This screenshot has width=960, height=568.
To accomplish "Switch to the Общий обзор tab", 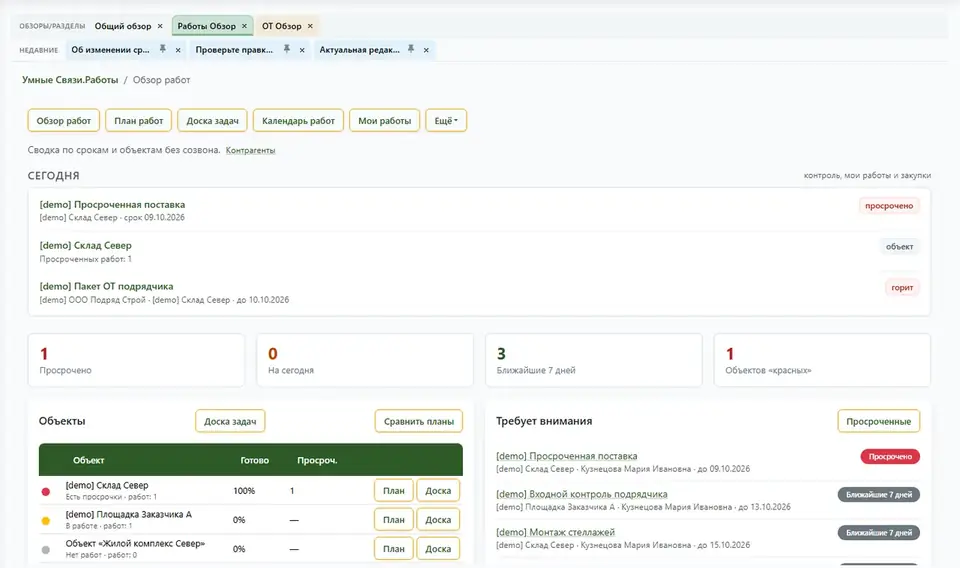I will click(122, 26).
